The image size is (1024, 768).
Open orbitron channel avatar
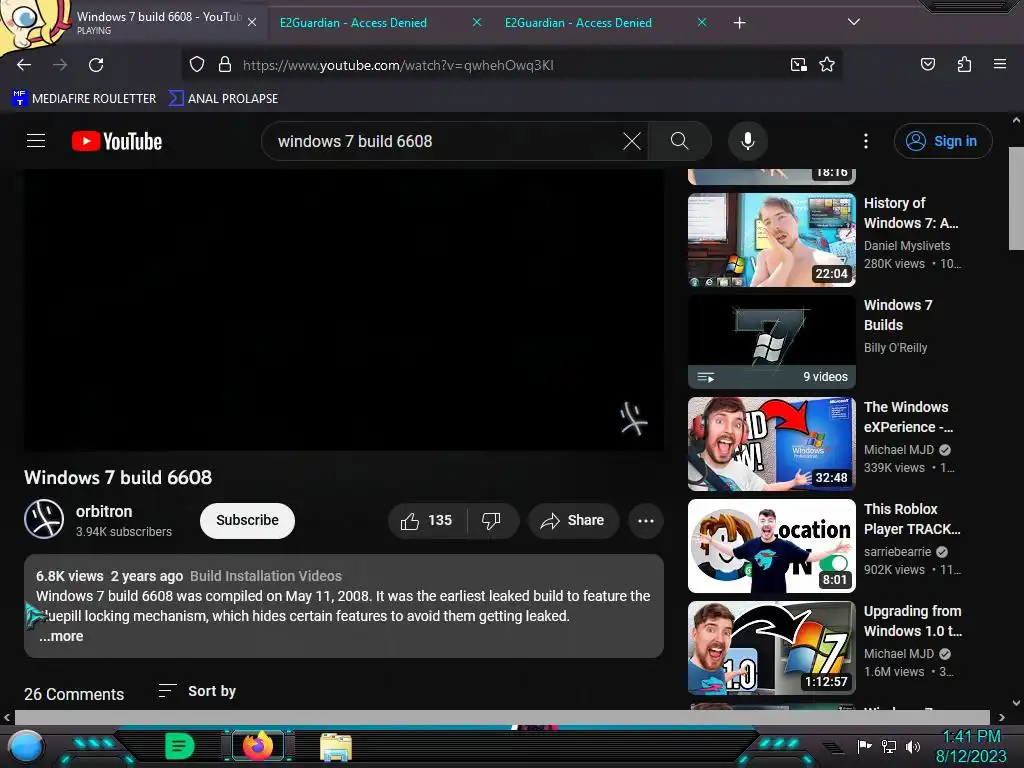(x=44, y=519)
